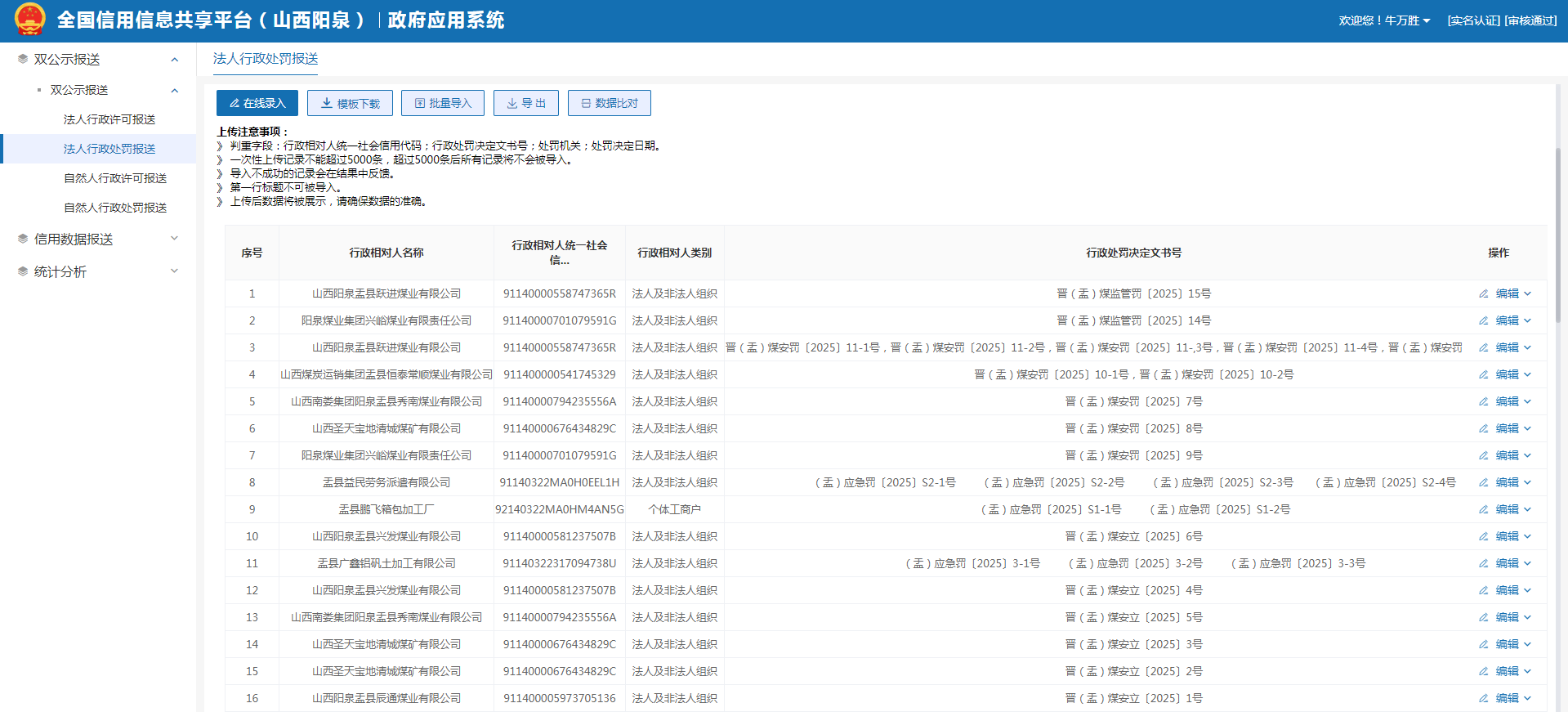Click the vertical page scrollbar
The height and width of the screenshot is (712, 1568).
[x=1558, y=237]
